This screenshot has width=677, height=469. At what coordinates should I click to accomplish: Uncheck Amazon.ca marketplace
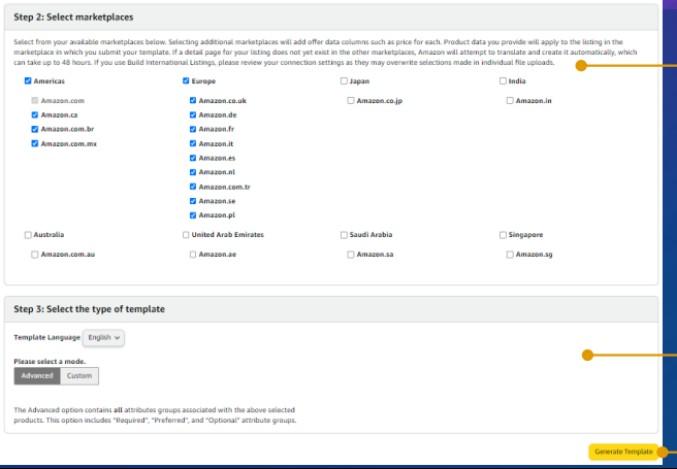pyautogui.click(x=35, y=115)
